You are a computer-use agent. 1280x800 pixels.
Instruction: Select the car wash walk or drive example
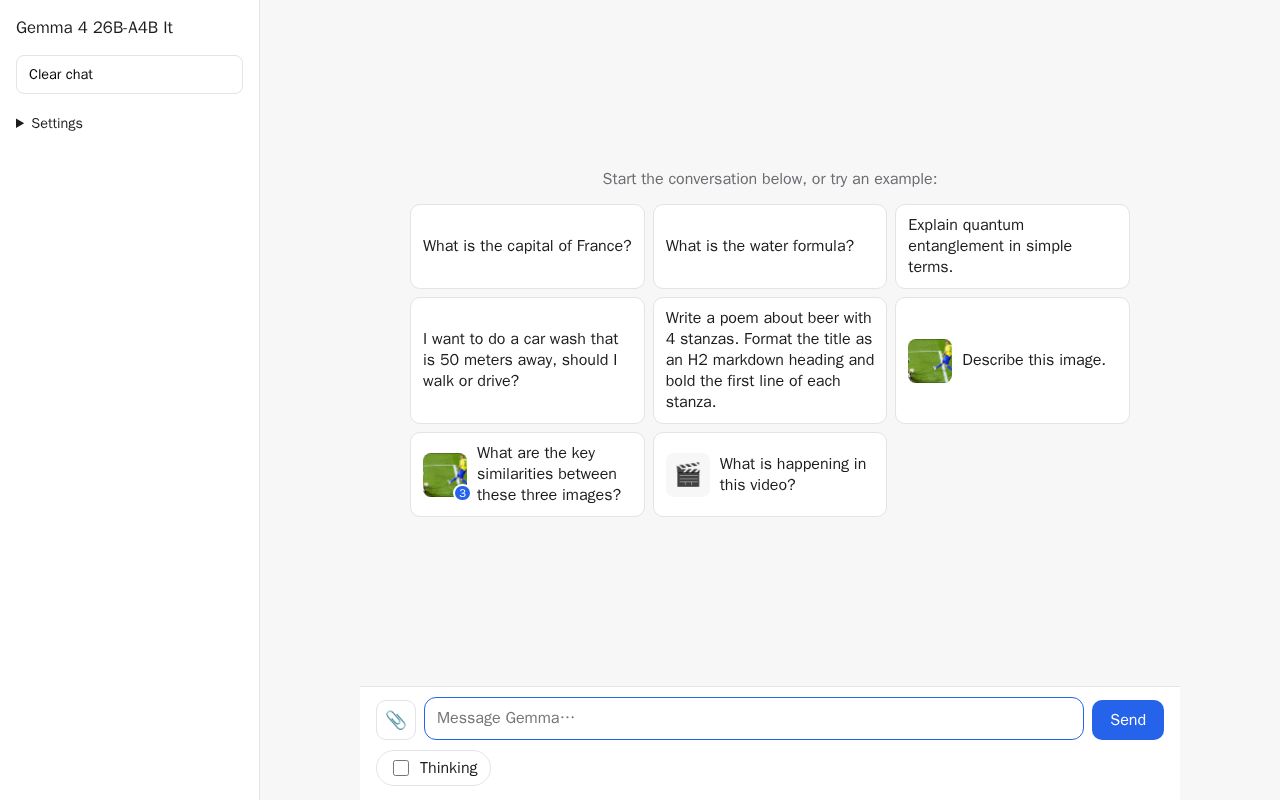click(527, 360)
